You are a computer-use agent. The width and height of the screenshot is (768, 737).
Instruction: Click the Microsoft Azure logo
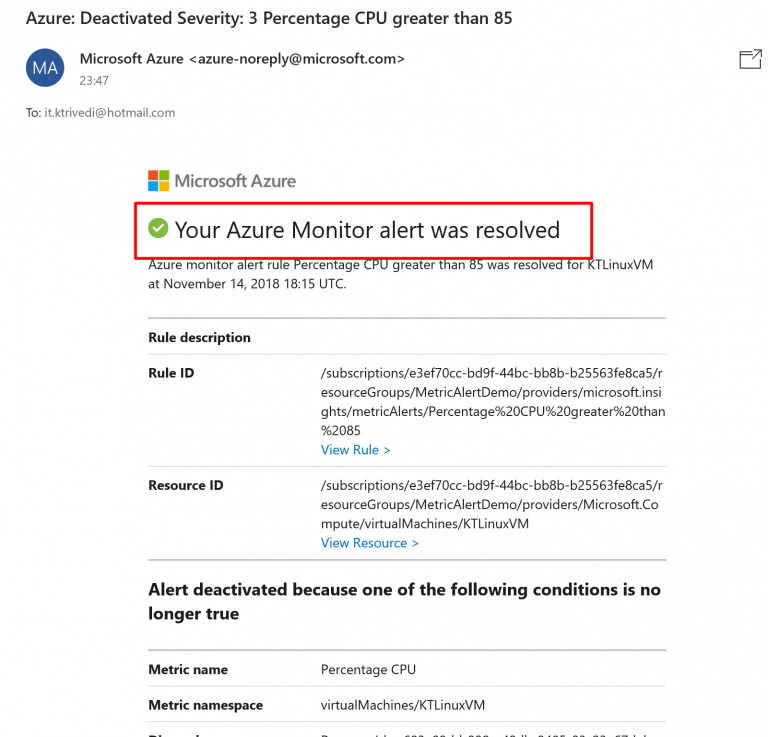tap(222, 181)
